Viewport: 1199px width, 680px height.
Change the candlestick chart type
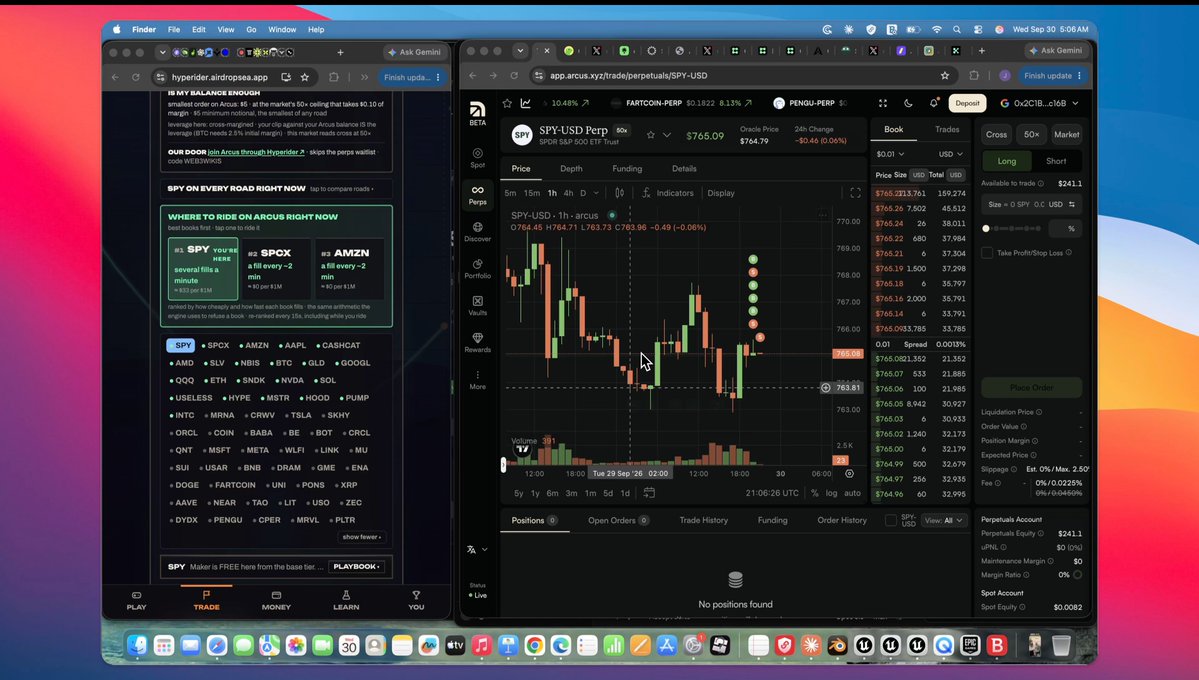click(x=619, y=194)
